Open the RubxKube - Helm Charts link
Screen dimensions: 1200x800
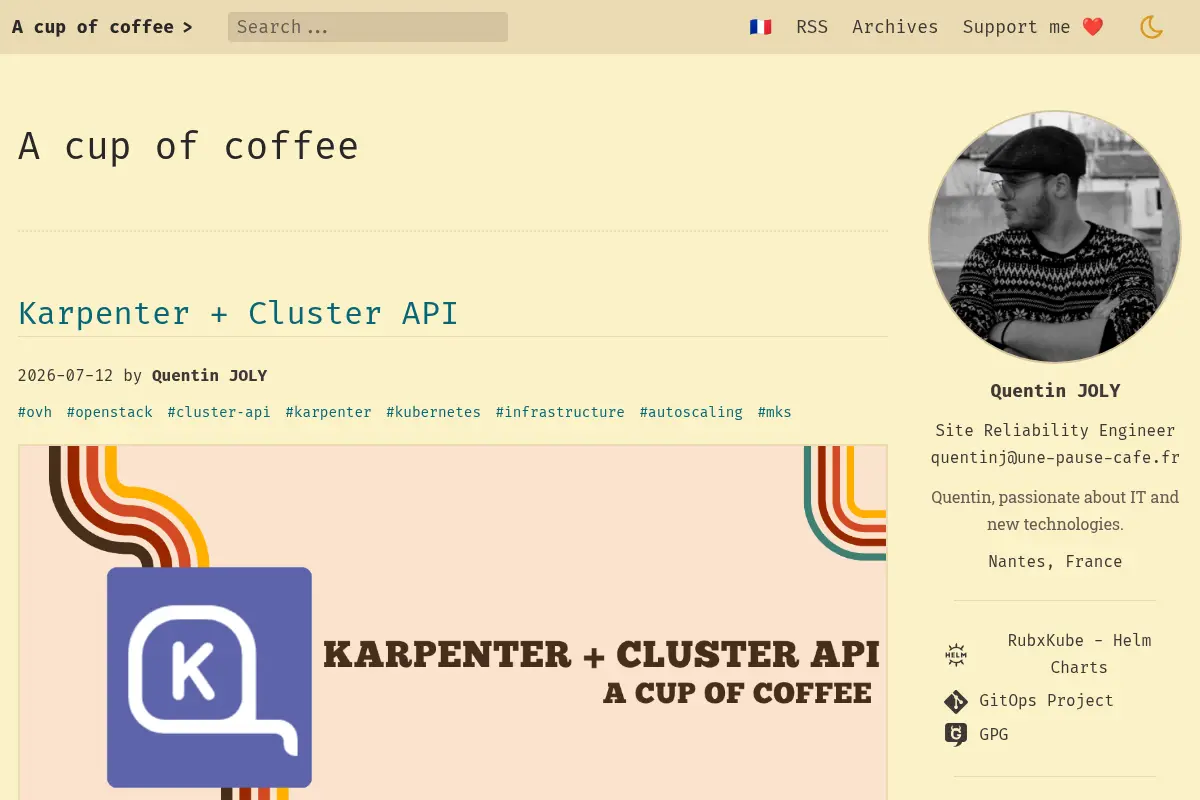tap(1079, 654)
